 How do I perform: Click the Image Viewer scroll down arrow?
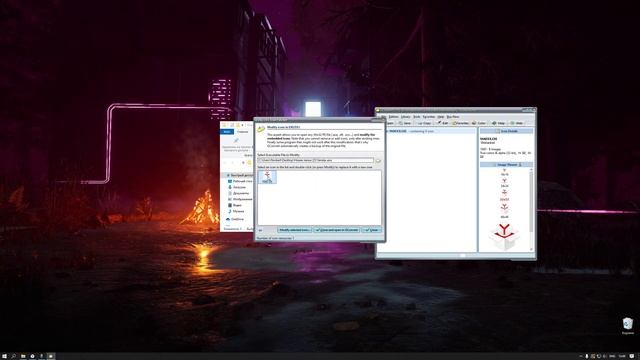[531, 249]
